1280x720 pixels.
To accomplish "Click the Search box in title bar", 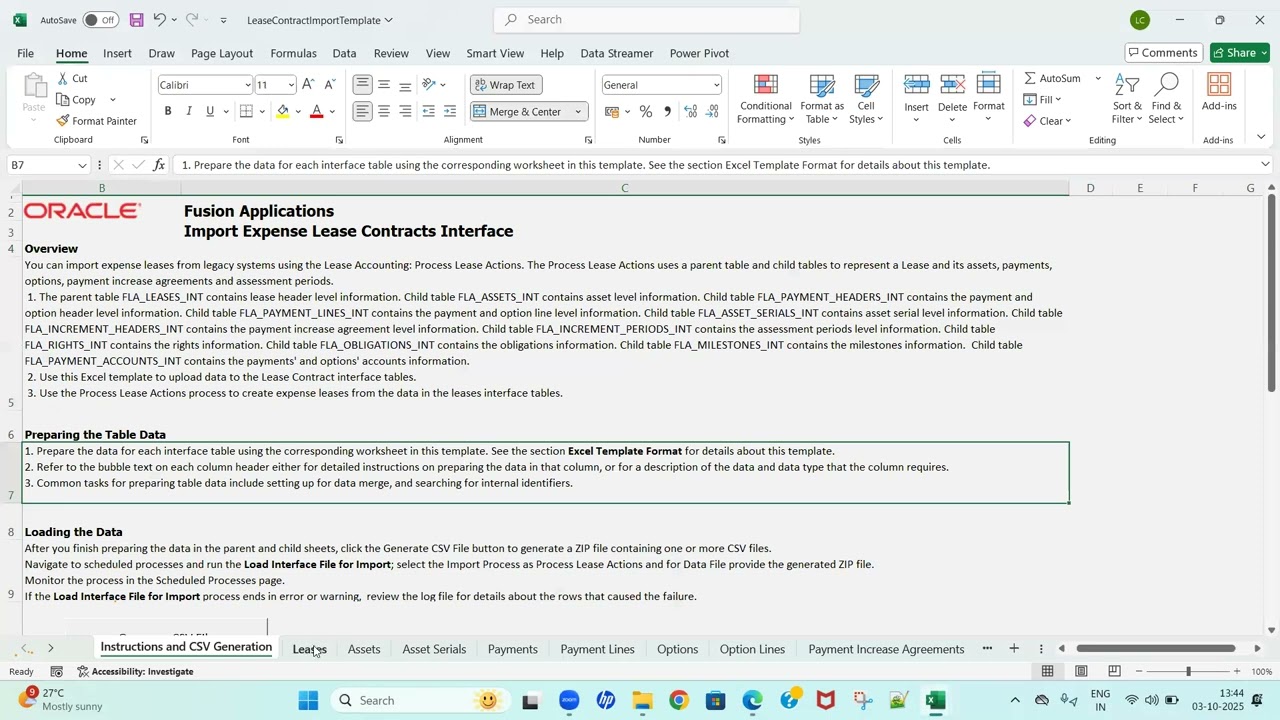I will pyautogui.click(x=647, y=20).
